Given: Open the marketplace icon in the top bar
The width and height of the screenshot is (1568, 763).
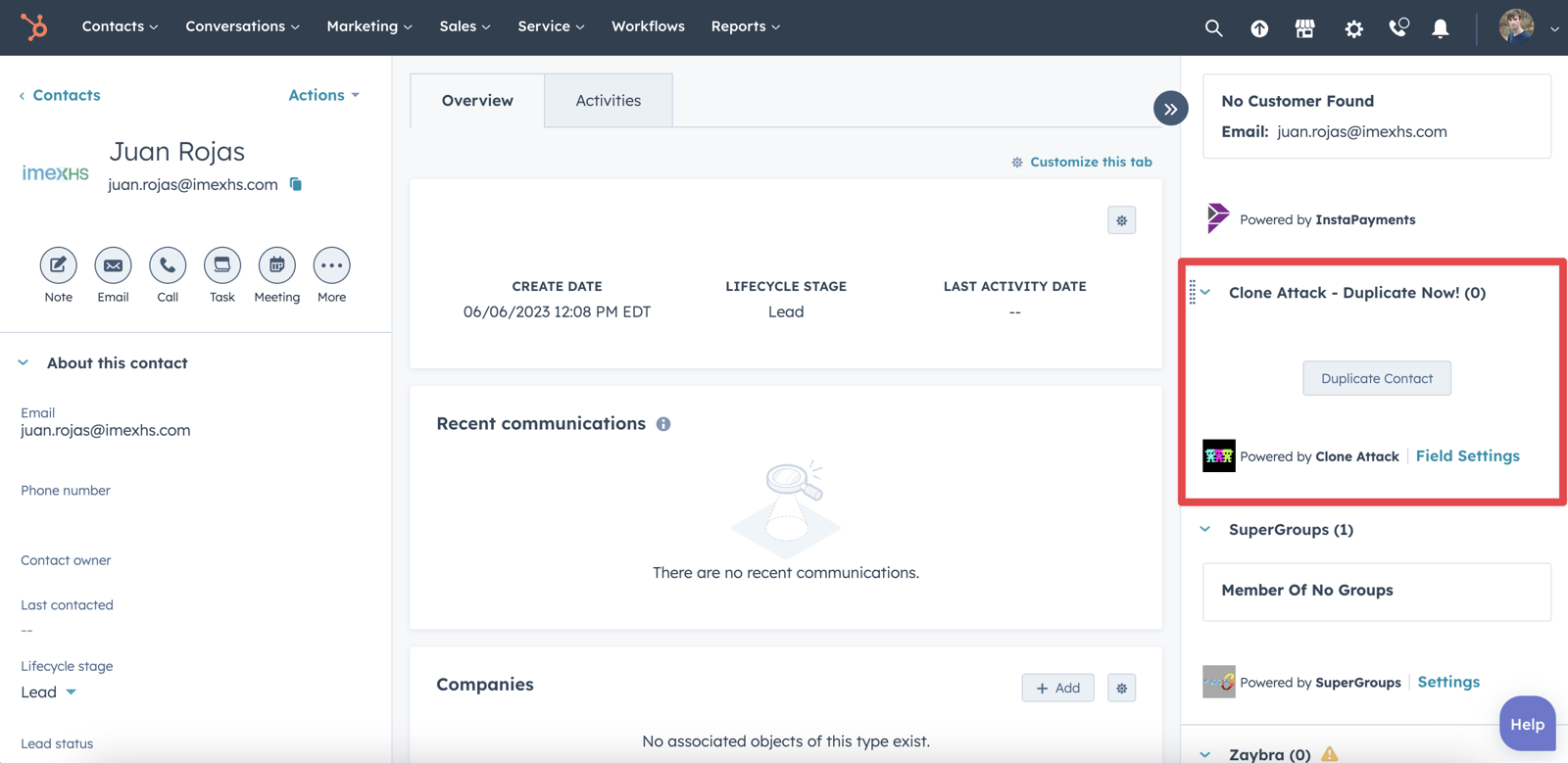Looking at the screenshot, I should tap(1304, 28).
